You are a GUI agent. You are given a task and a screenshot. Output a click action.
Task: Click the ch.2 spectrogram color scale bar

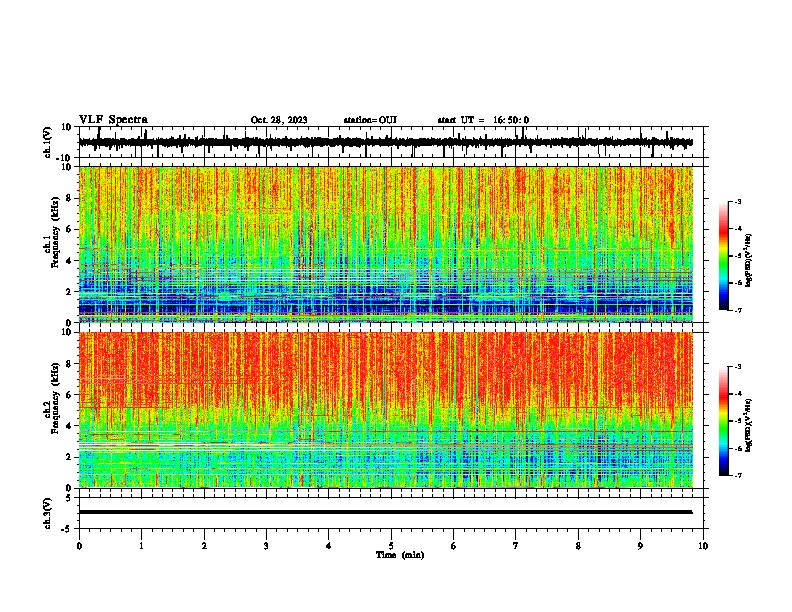point(724,421)
